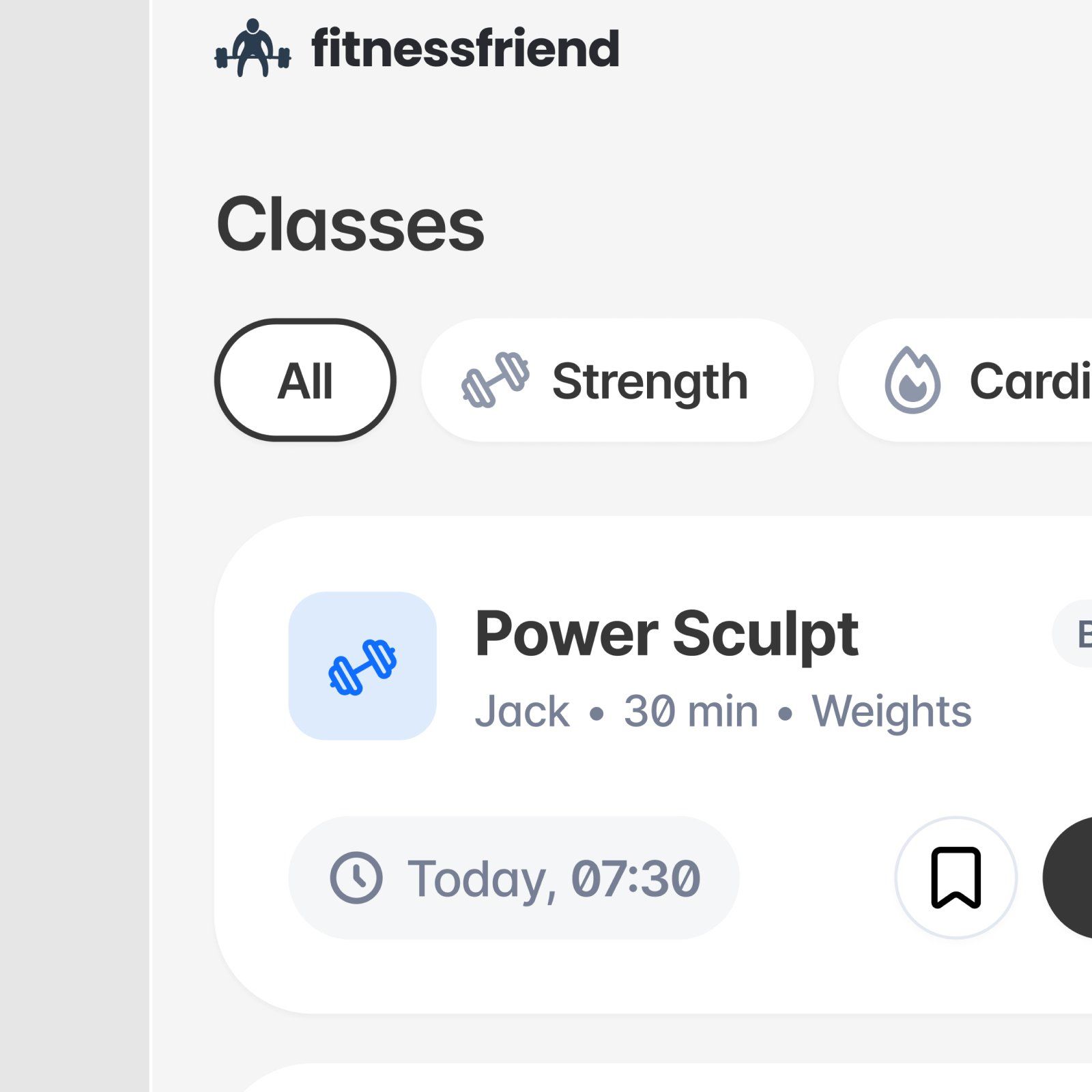Click the 30 min duration label
The width and height of the screenshot is (1092, 1092).
click(691, 711)
